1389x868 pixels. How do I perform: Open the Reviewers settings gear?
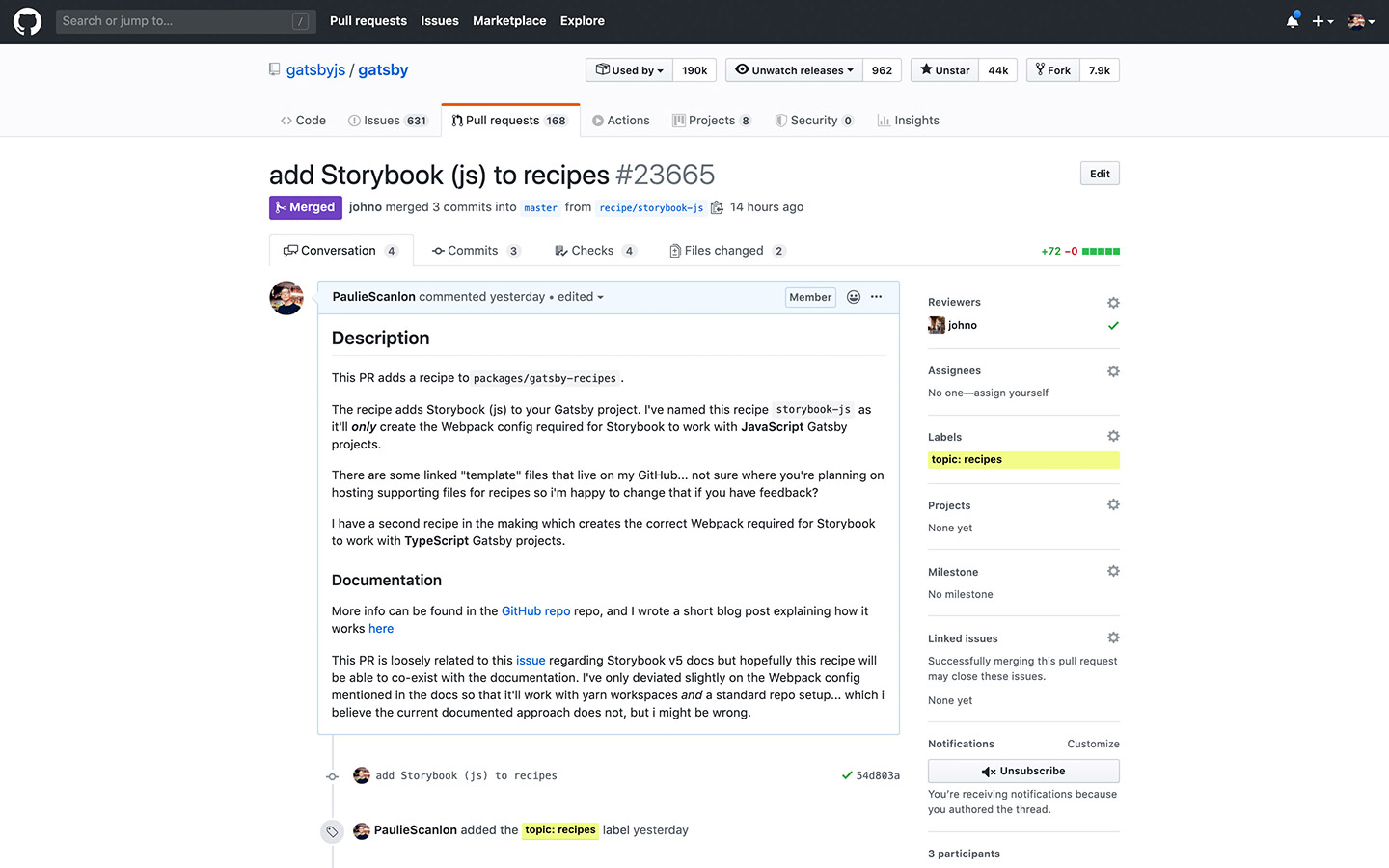click(1113, 303)
